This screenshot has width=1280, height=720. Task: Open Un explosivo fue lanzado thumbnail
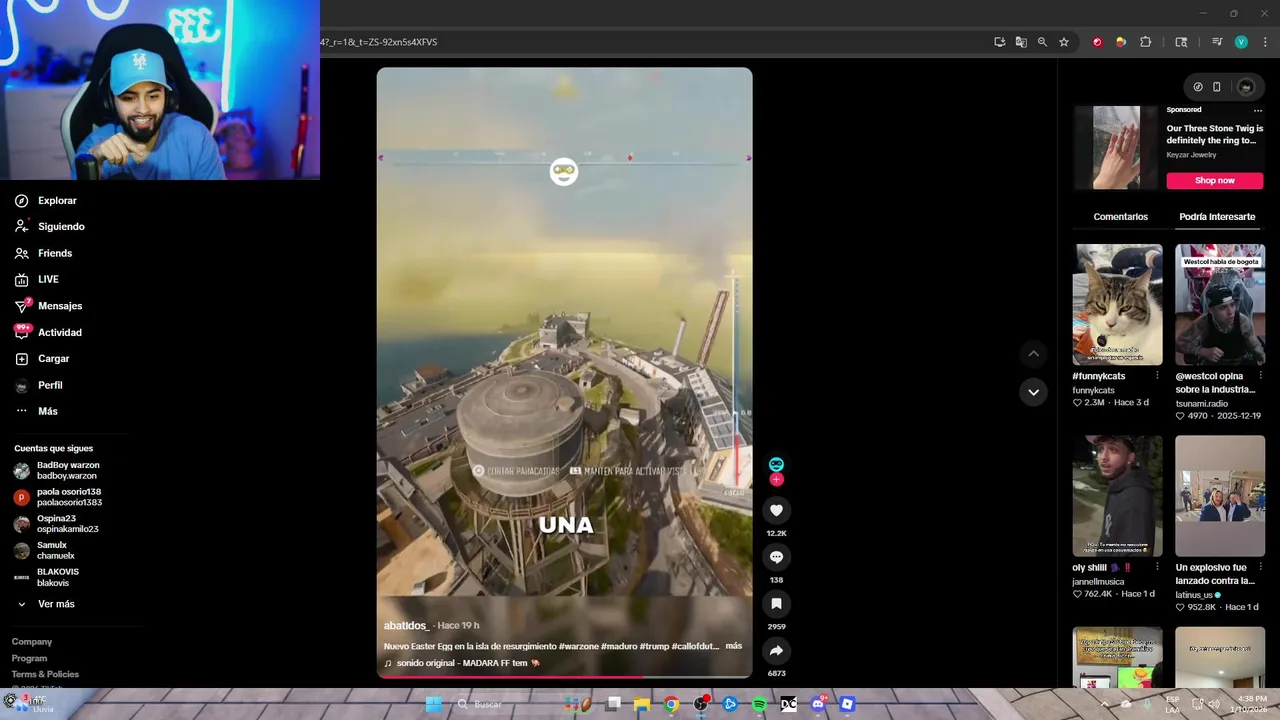1220,496
